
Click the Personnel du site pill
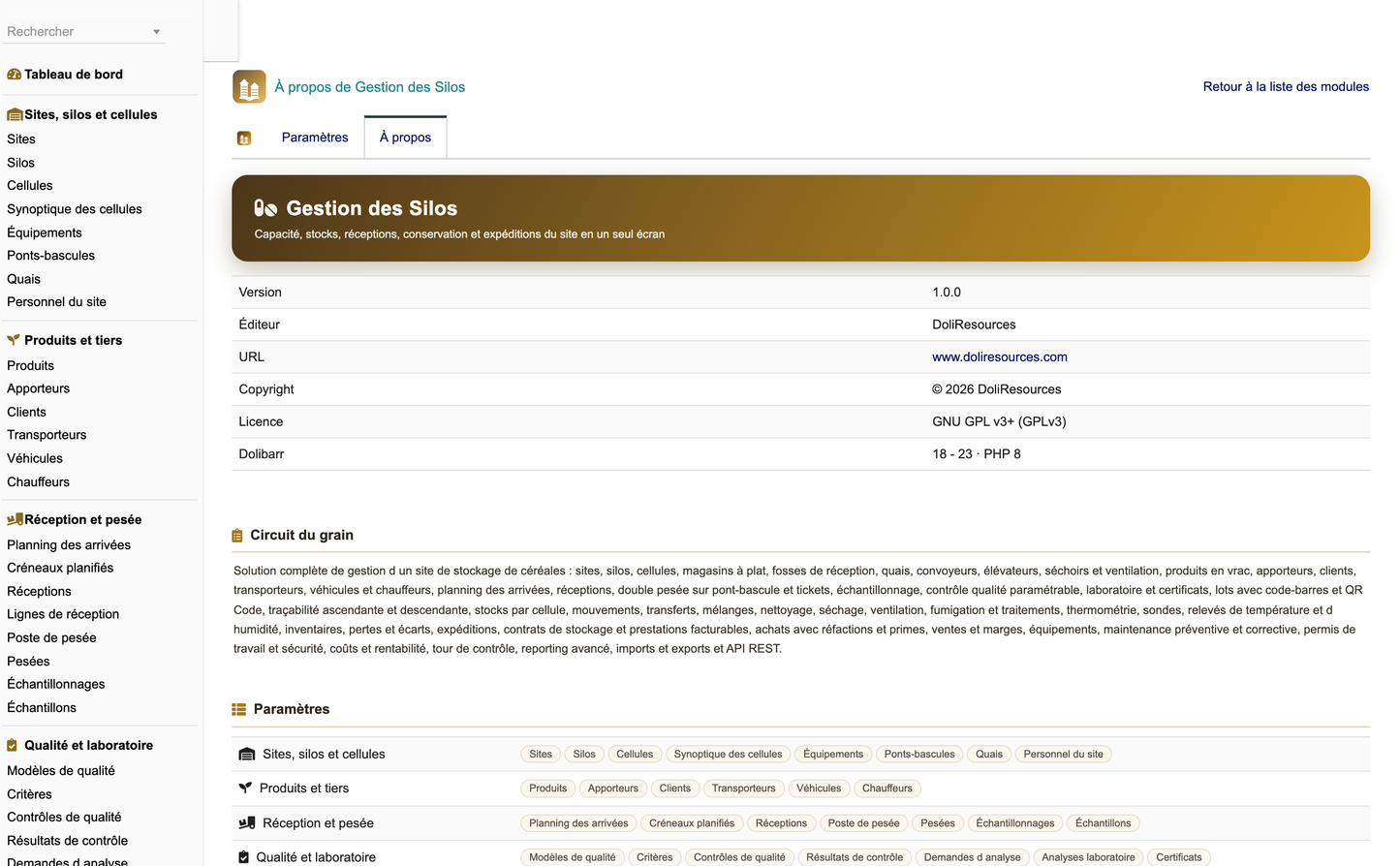(x=1063, y=755)
